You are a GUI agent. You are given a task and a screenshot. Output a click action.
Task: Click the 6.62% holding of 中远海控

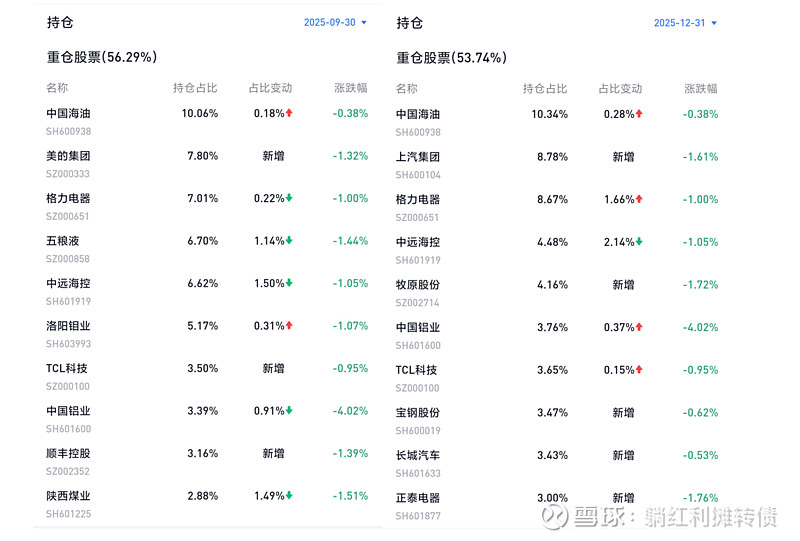[203, 283]
